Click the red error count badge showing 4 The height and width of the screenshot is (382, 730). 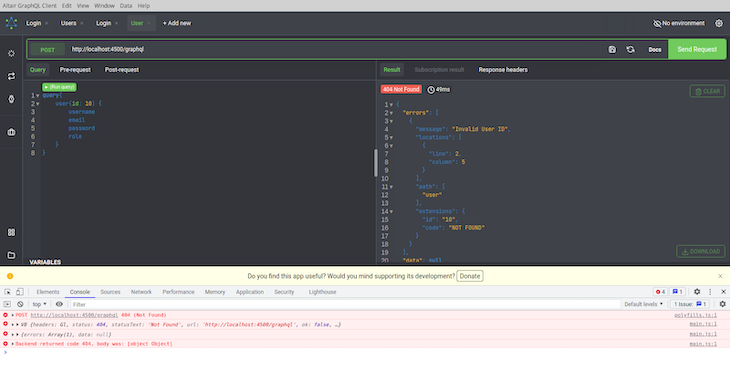(x=660, y=292)
